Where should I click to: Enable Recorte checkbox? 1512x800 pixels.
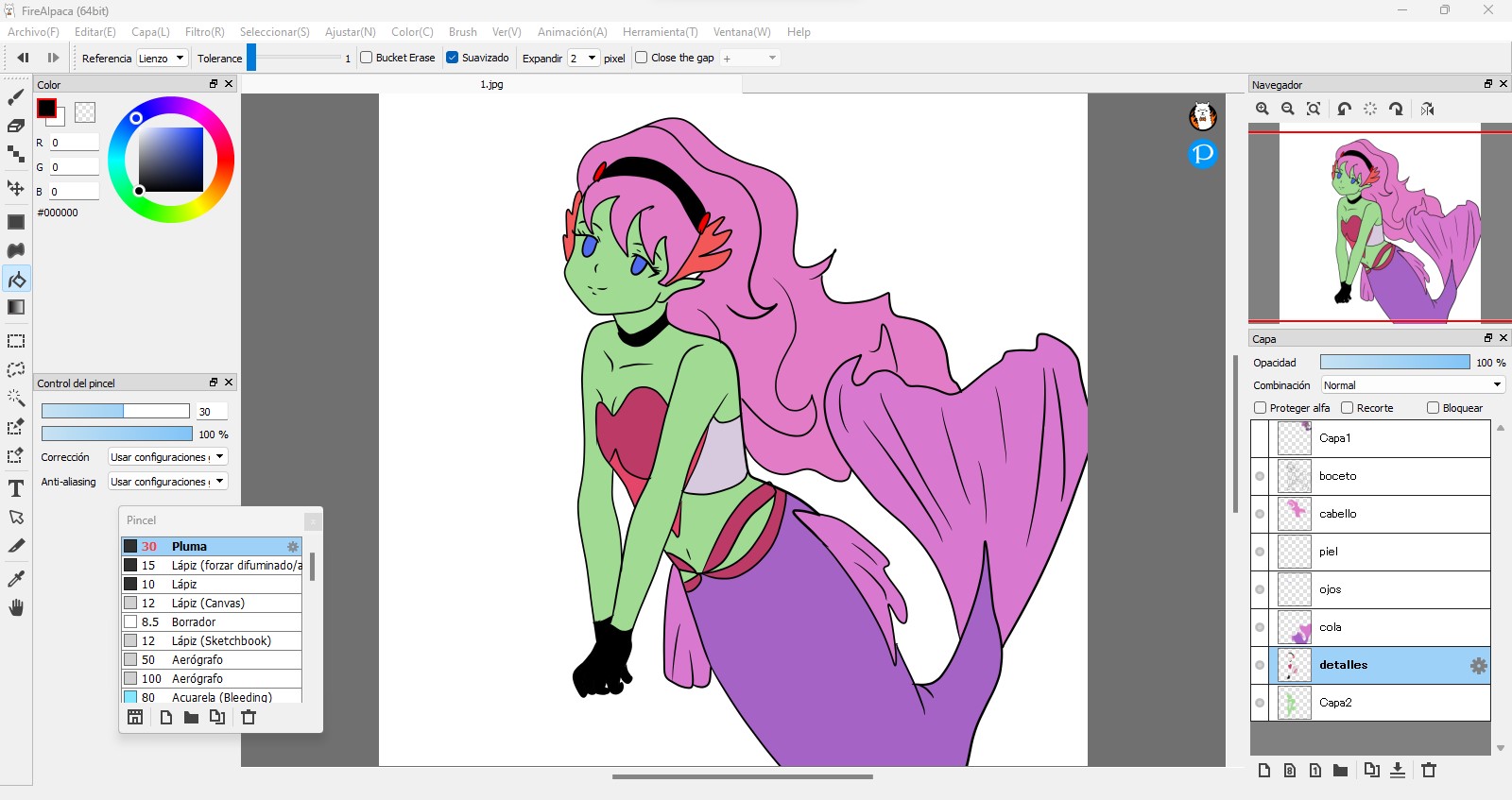pyautogui.click(x=1348, y=408)
